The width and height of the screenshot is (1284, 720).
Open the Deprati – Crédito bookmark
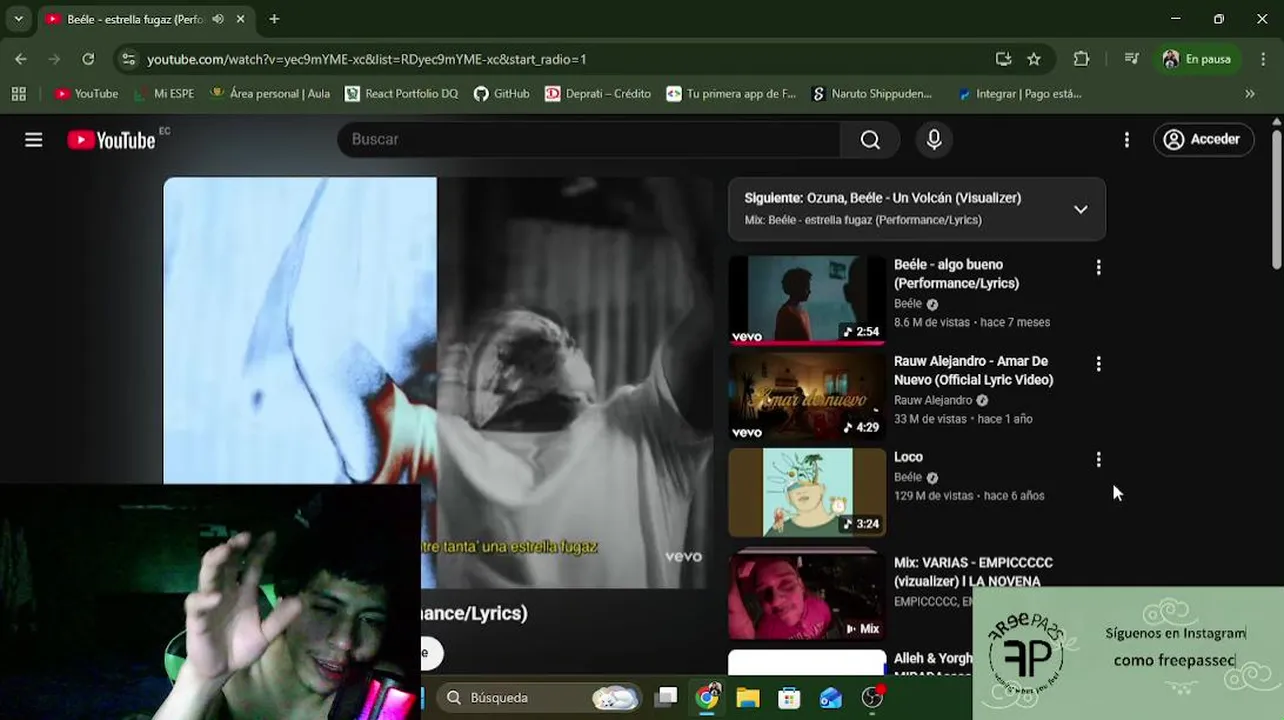[598, 94]
